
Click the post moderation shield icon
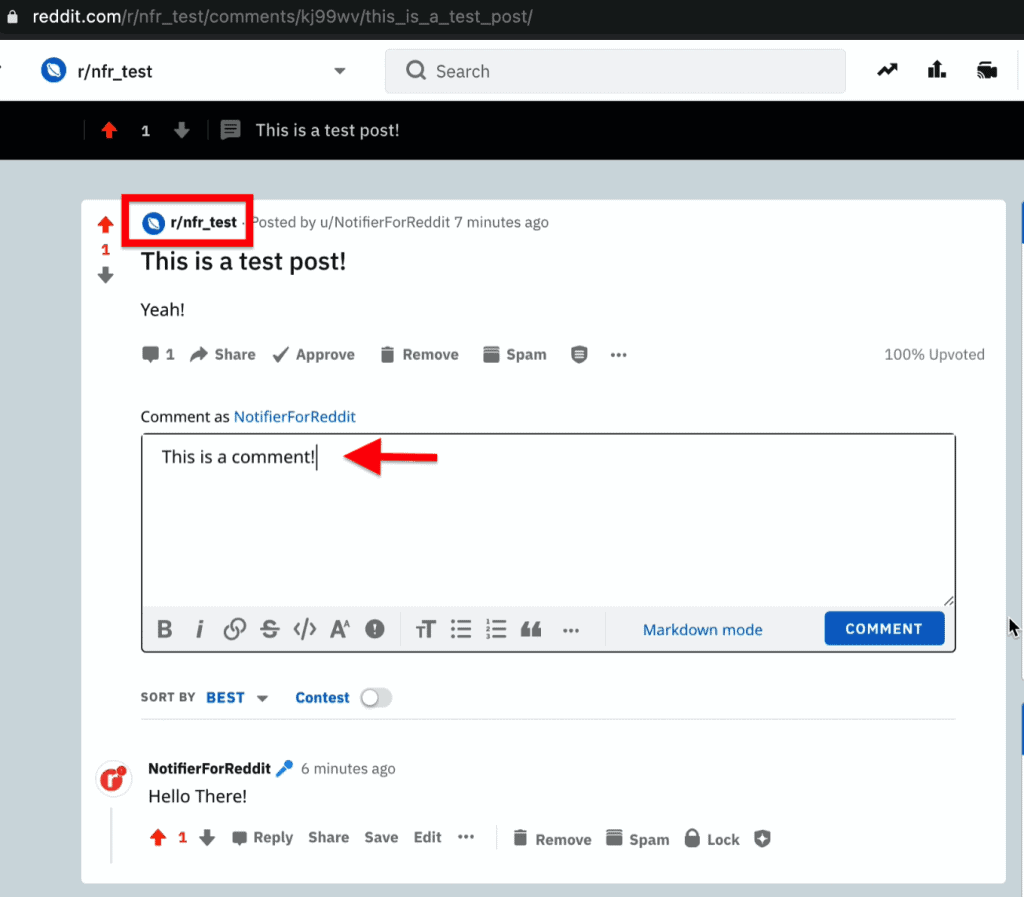tap(579, 354)
